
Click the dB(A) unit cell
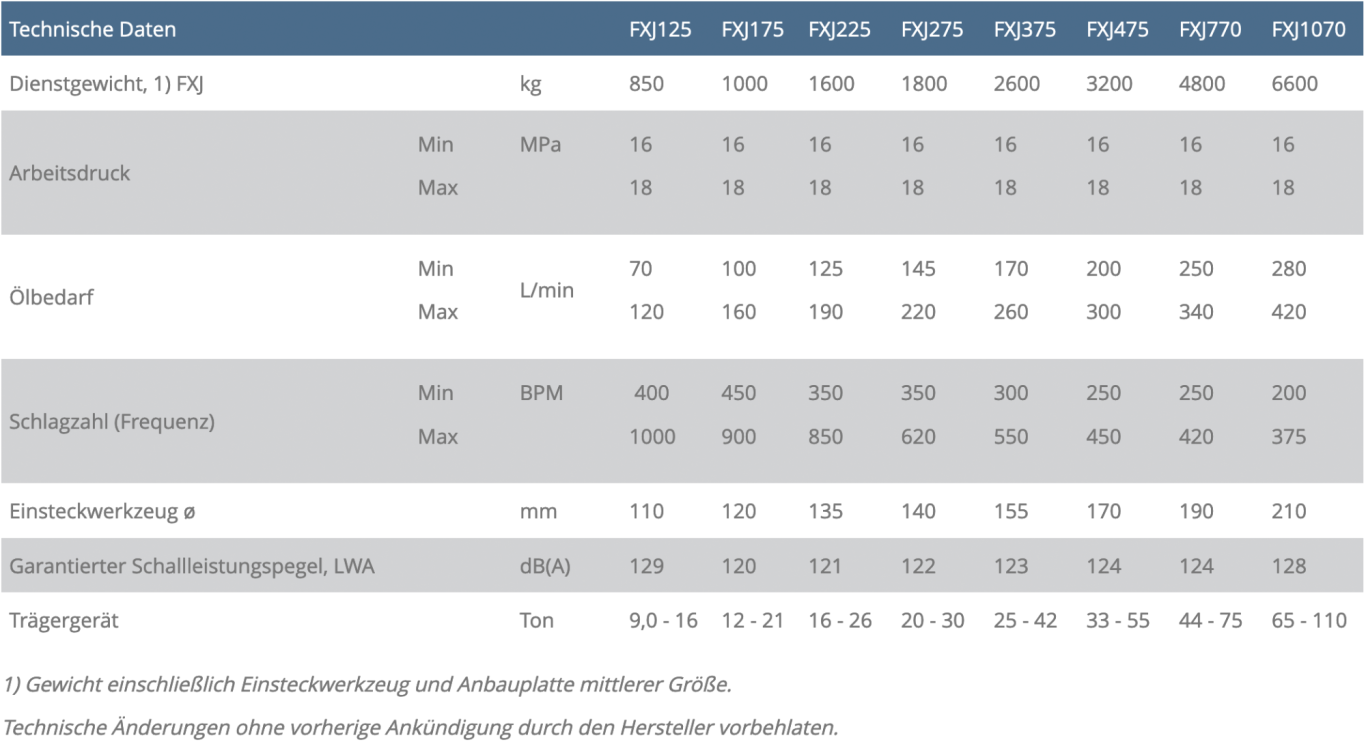tap(545, 567)
